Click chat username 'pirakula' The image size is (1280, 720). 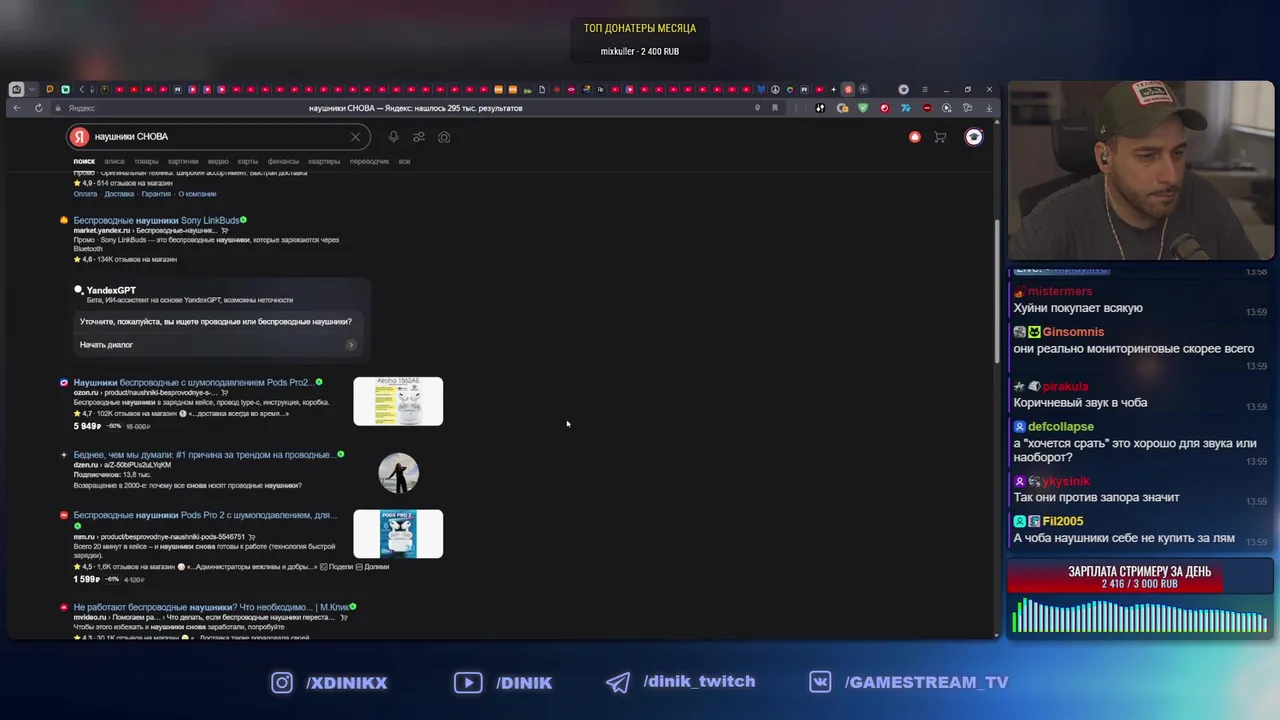pyautogui.click(x=1065, y=386)
